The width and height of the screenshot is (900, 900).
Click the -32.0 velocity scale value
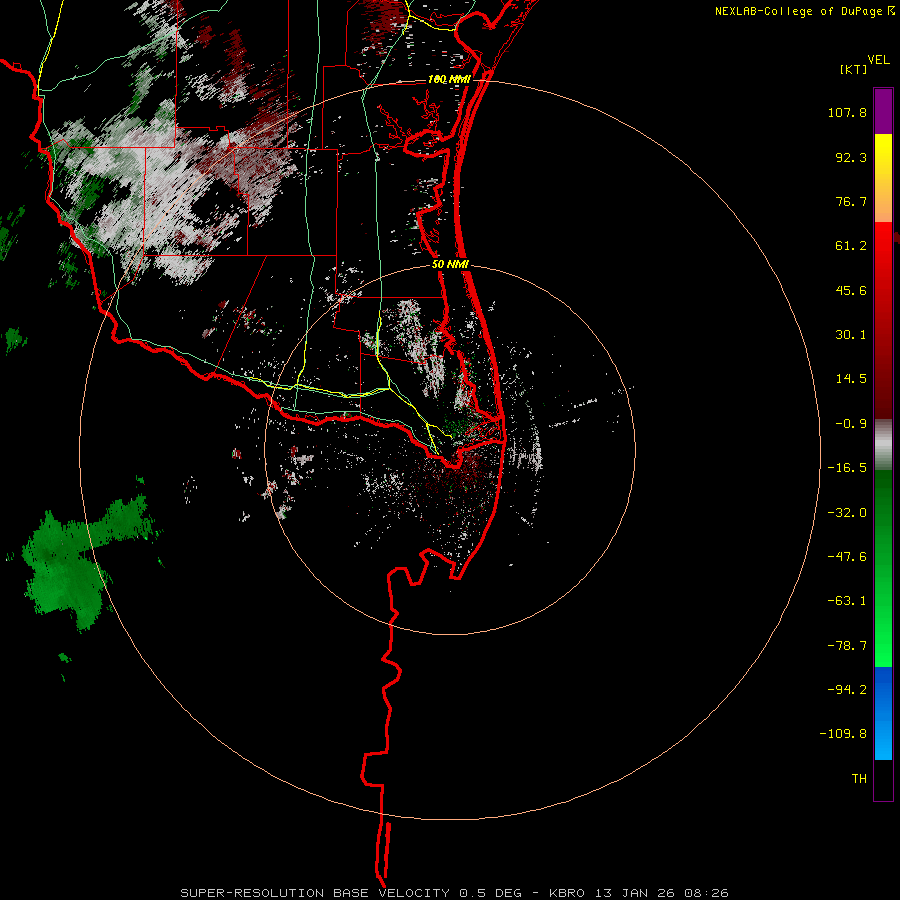click(x=847, y=513)
